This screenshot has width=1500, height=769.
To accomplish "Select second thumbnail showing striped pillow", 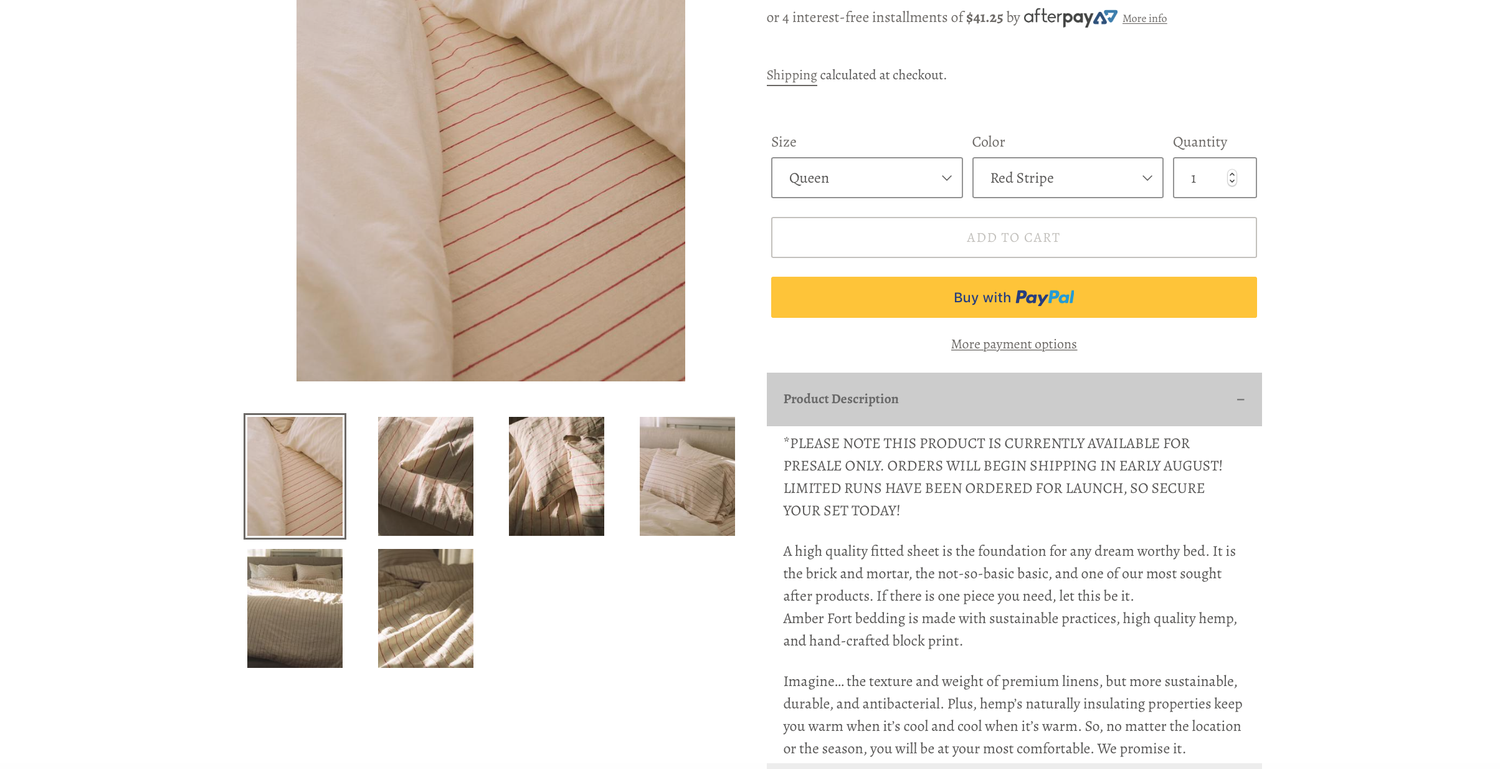I will coord(426,476).
